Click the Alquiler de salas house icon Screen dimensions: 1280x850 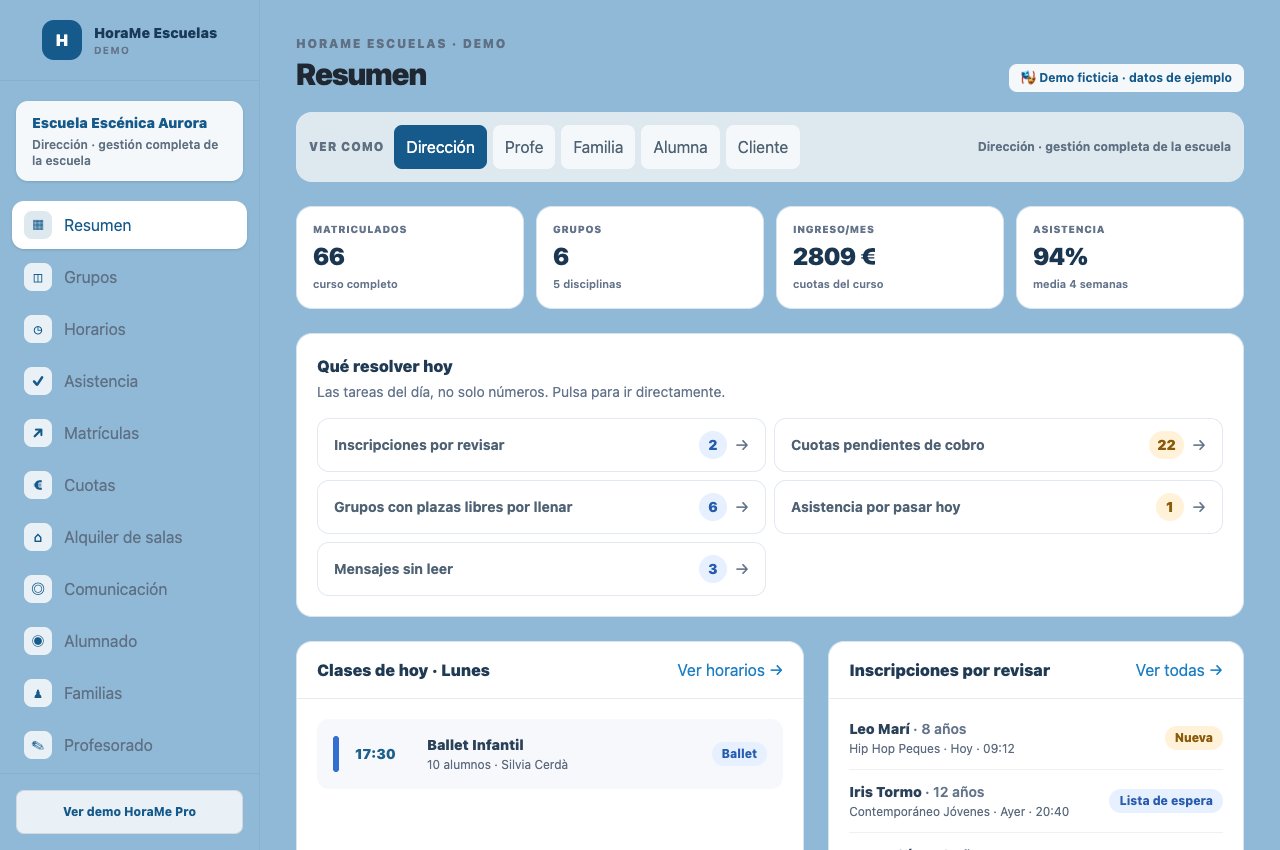38,537
